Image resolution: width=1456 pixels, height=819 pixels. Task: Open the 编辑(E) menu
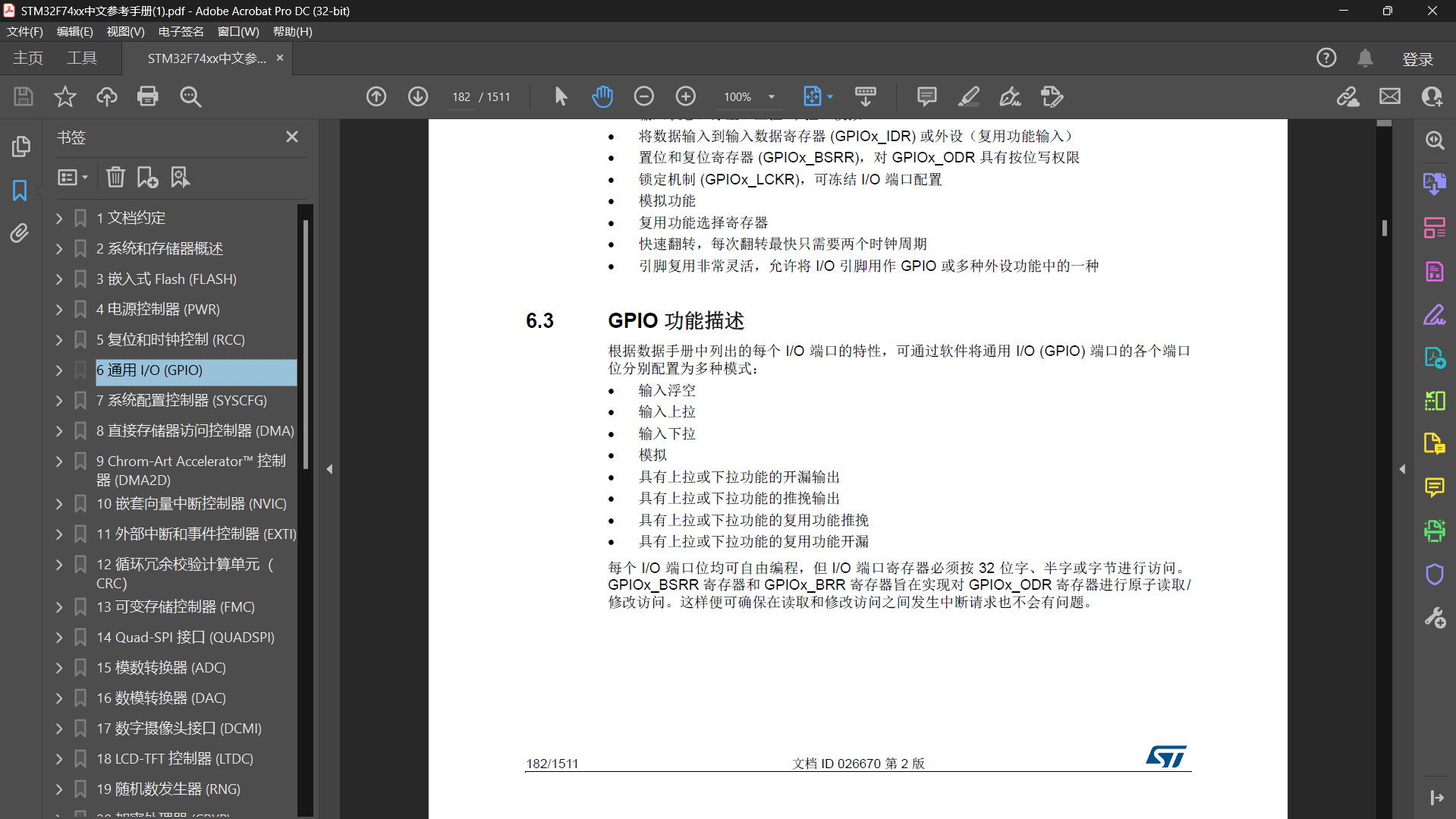(75, 31)
